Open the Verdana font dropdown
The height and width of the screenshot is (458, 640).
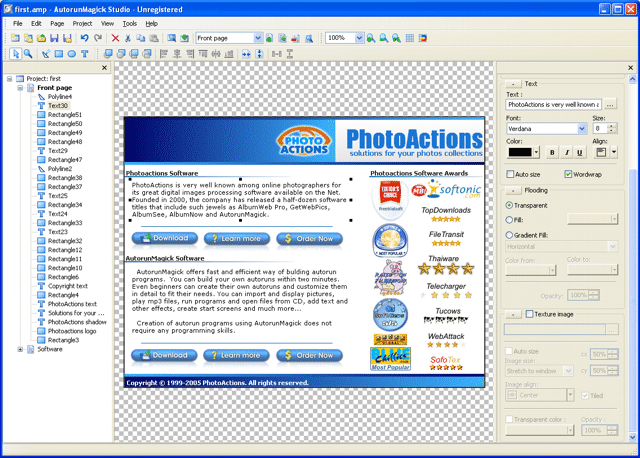[582, 129]
